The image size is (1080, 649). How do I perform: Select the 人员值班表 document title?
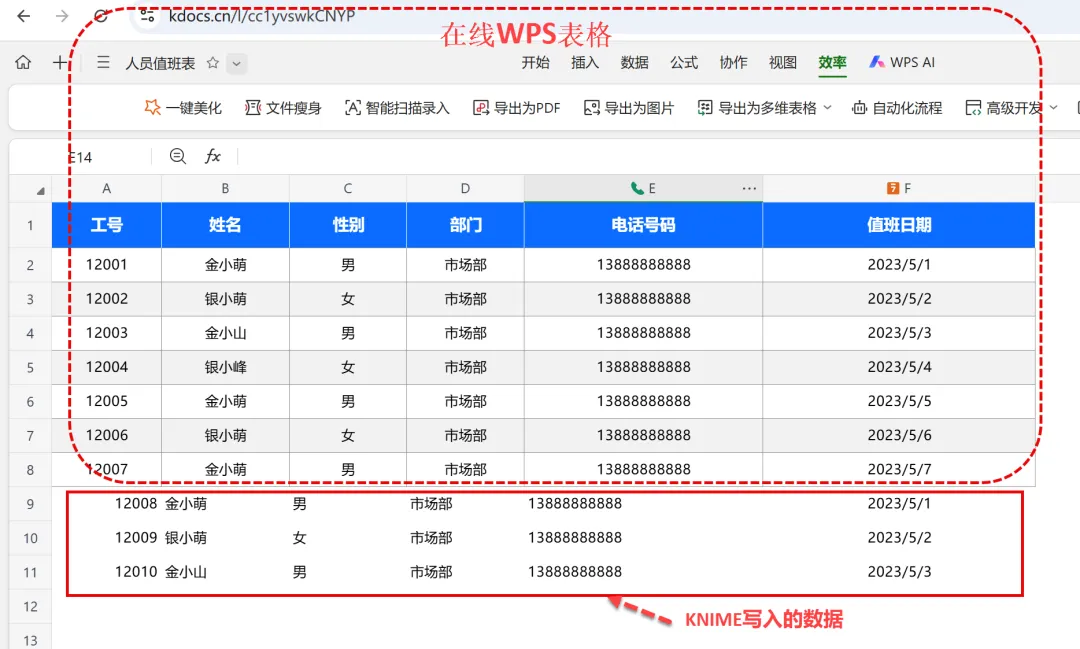pyautogui.click(x=160, y=63)
